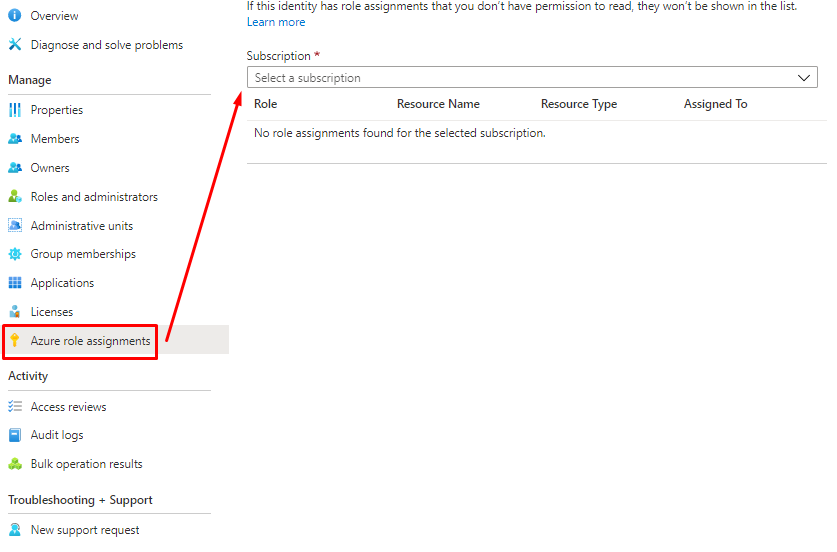
Task: Click the Audit logs icon
Action: coord(15,435)
